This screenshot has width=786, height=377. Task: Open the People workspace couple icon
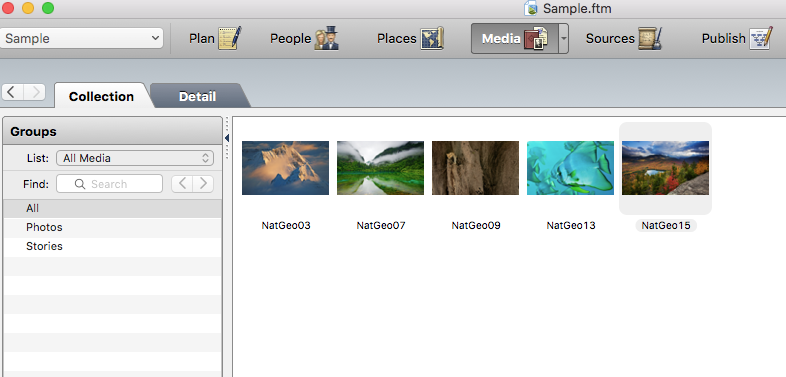[326, 38]
